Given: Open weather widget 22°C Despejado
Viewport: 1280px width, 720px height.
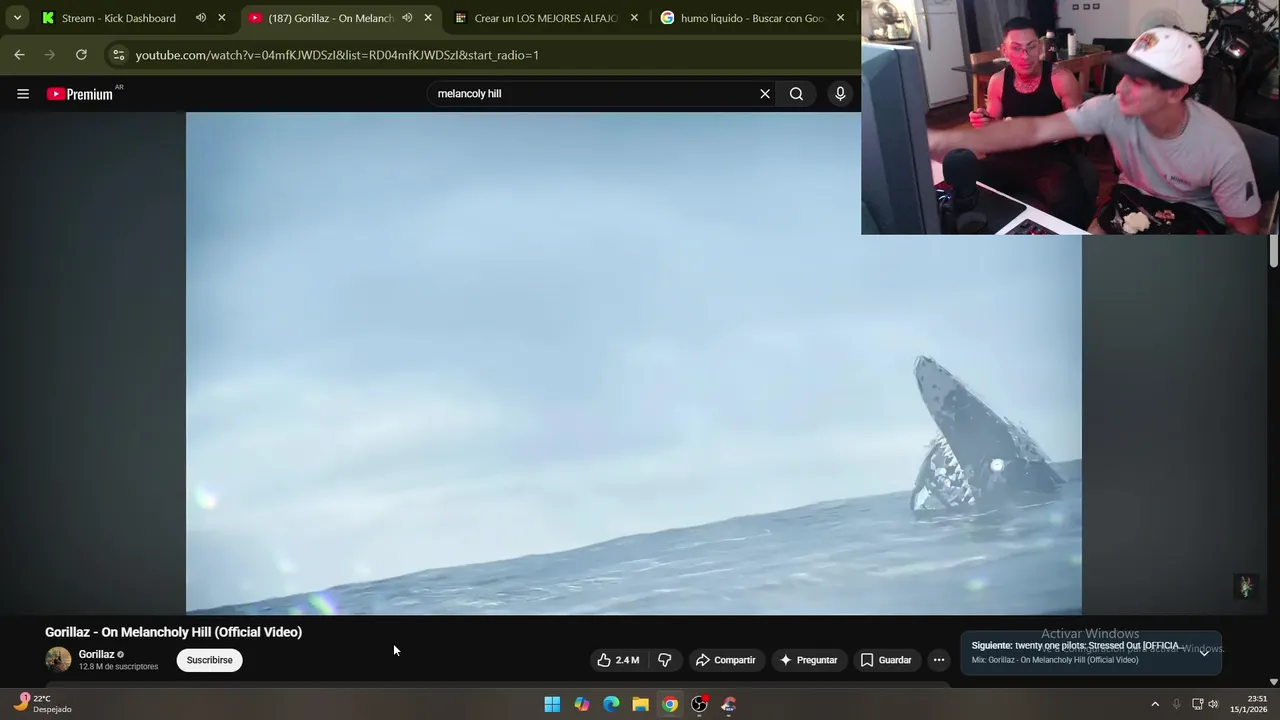Looking at the screenshot, I should (x=43, y=704).
